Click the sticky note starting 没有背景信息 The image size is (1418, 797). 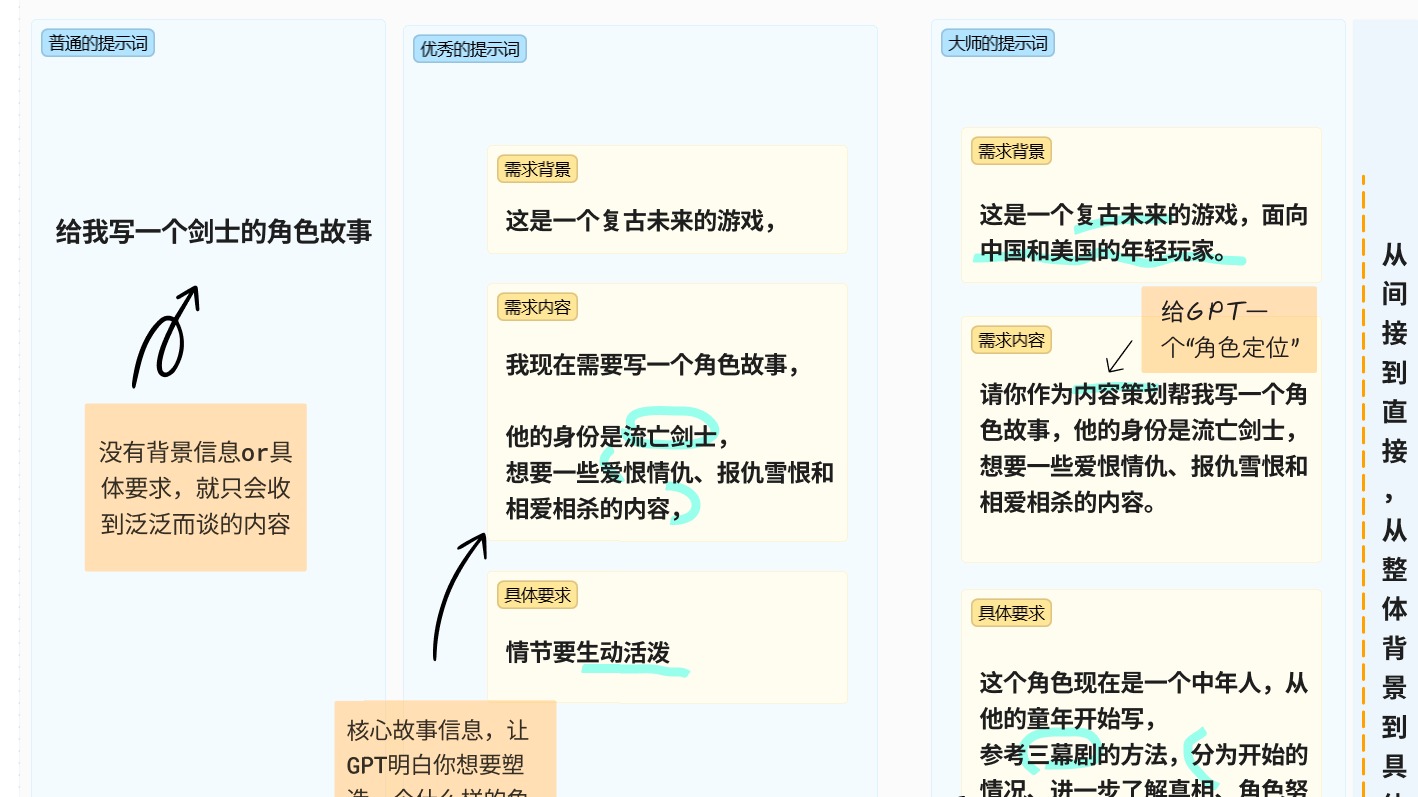pos(196,487)
